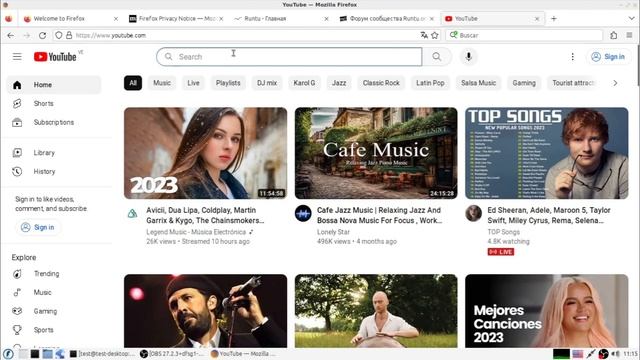Open History in the sidebar
This screenshot has height=360, width=640.
tap(54, 171)
